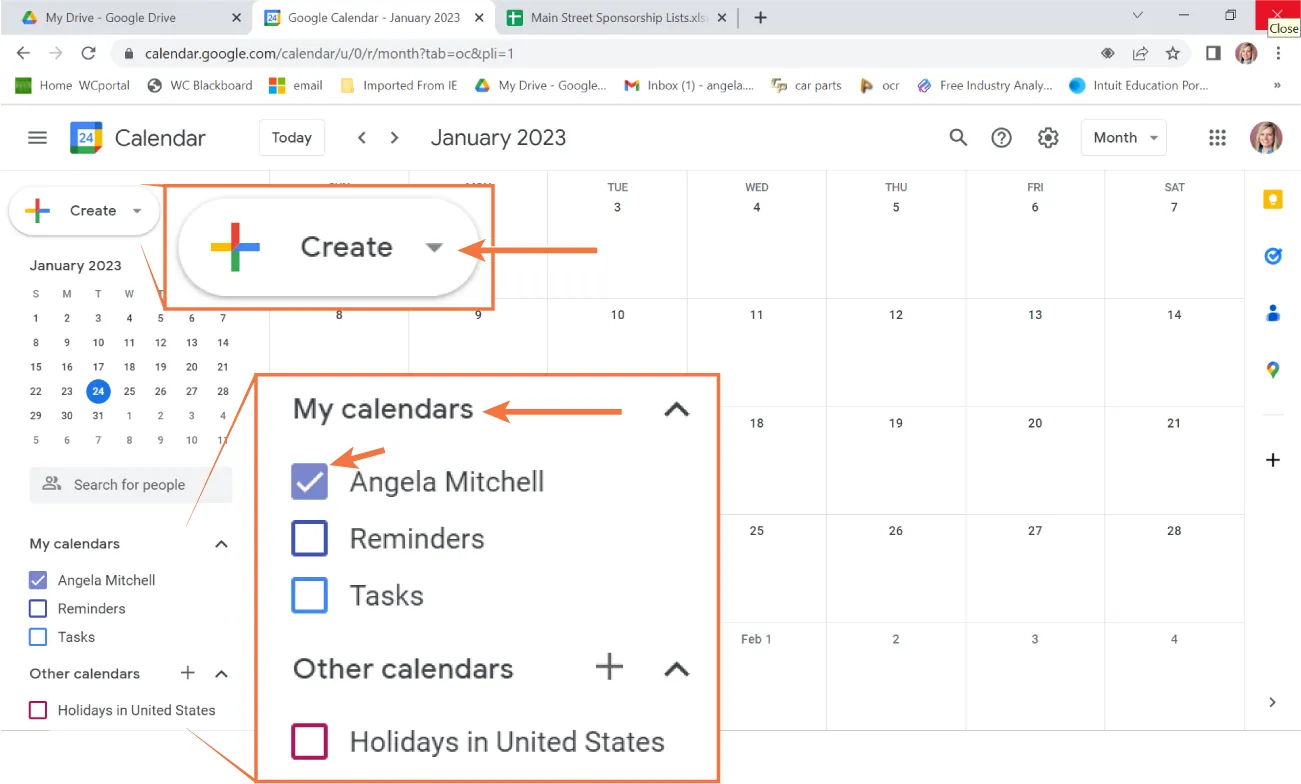Open Google Contacts side panel icon
This screenshot has height=784, width=1301.
tap(1272, 312)
